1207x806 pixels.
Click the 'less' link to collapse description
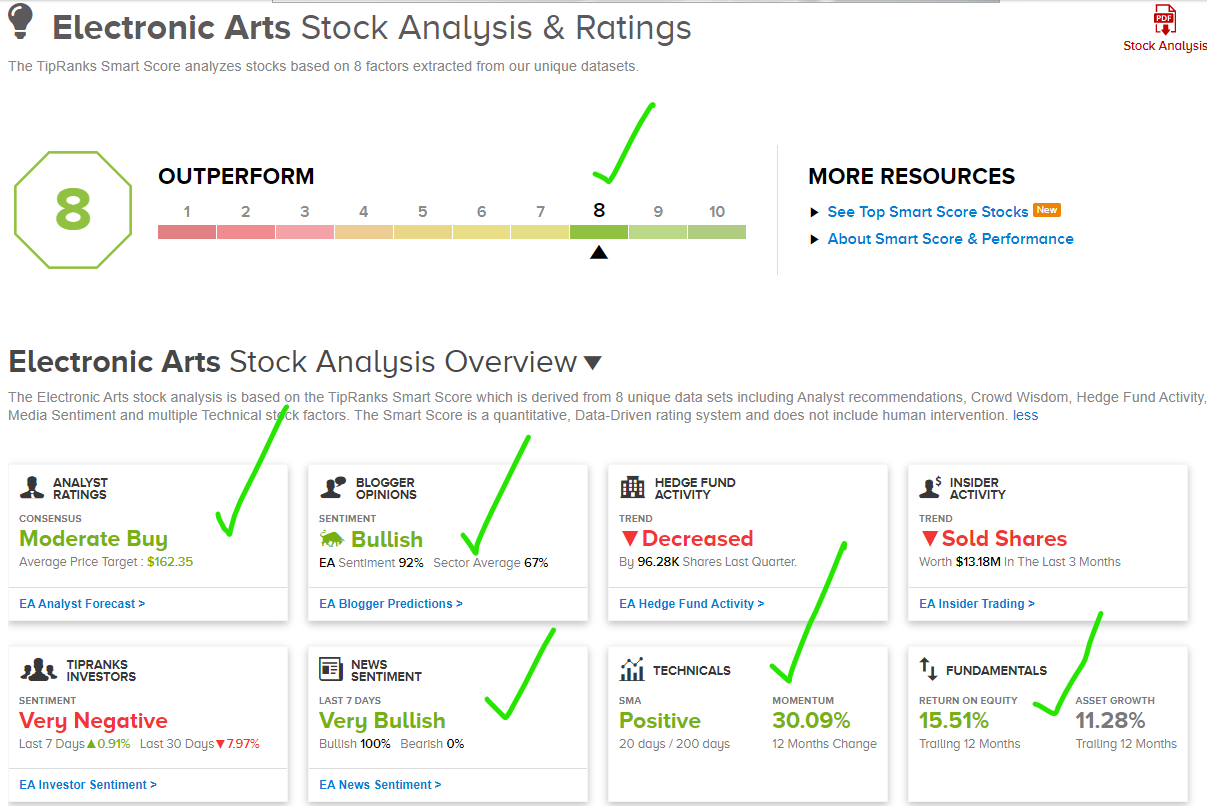[x=1025, y=415]
